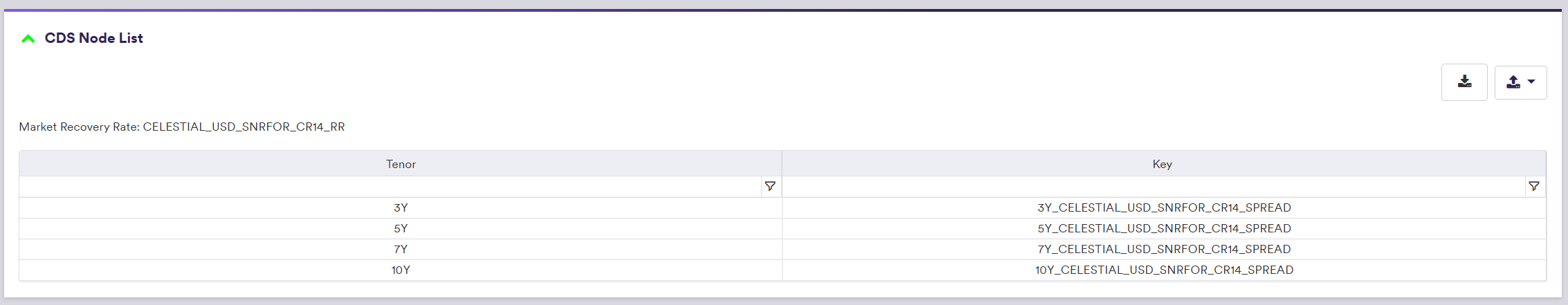This screenshot has height=305, width=1568.
Task: Select the 10Y tenor cell
Action: [401, 270]
